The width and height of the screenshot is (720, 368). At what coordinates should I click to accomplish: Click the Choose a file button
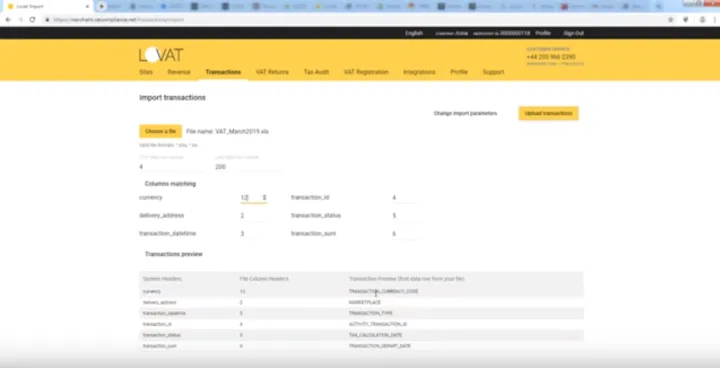(x=161, y=131)
